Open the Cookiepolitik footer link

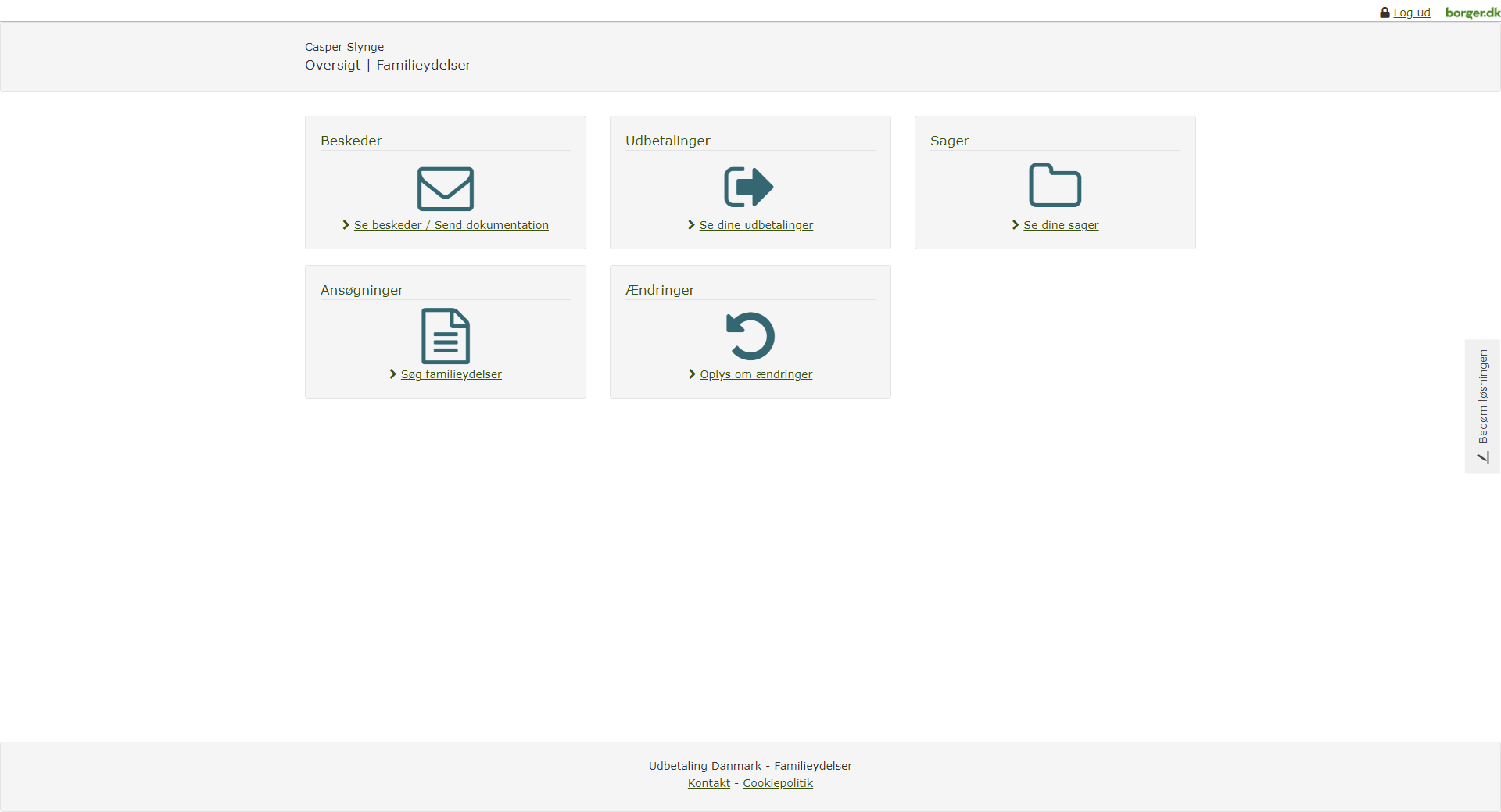pyautogui.click(x=778, y=783)
